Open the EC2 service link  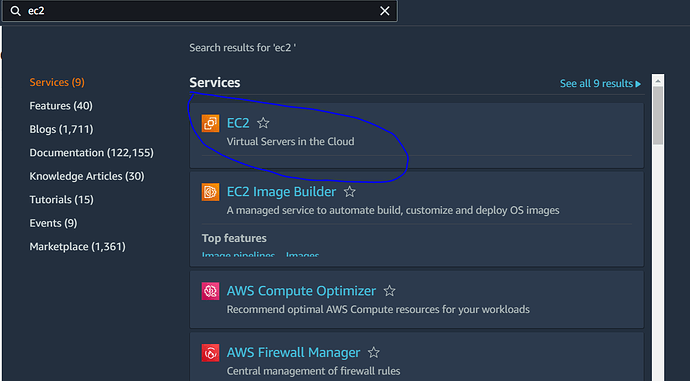[x=238, y=123]
